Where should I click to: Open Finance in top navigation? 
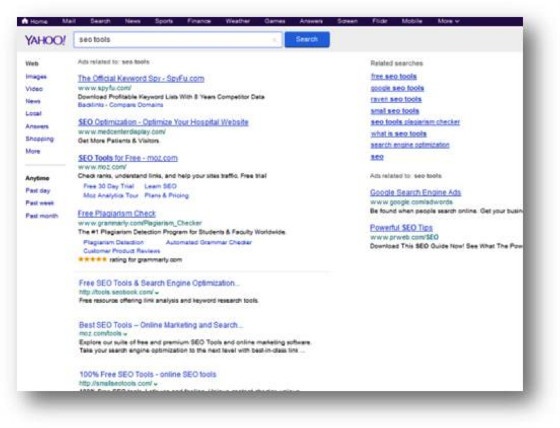tap(199, 21)
